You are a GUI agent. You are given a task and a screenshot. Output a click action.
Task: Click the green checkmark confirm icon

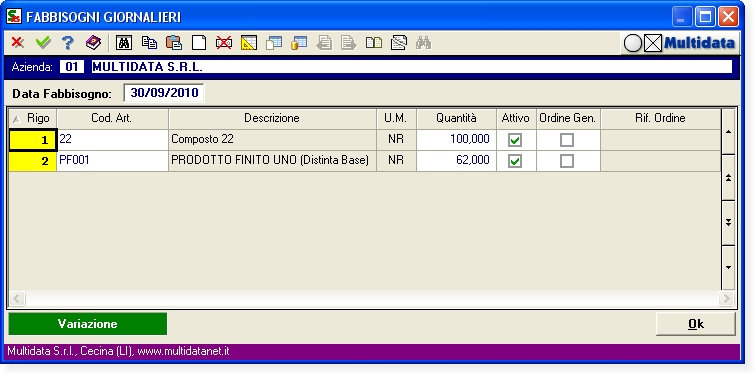(x=43, y=43)
